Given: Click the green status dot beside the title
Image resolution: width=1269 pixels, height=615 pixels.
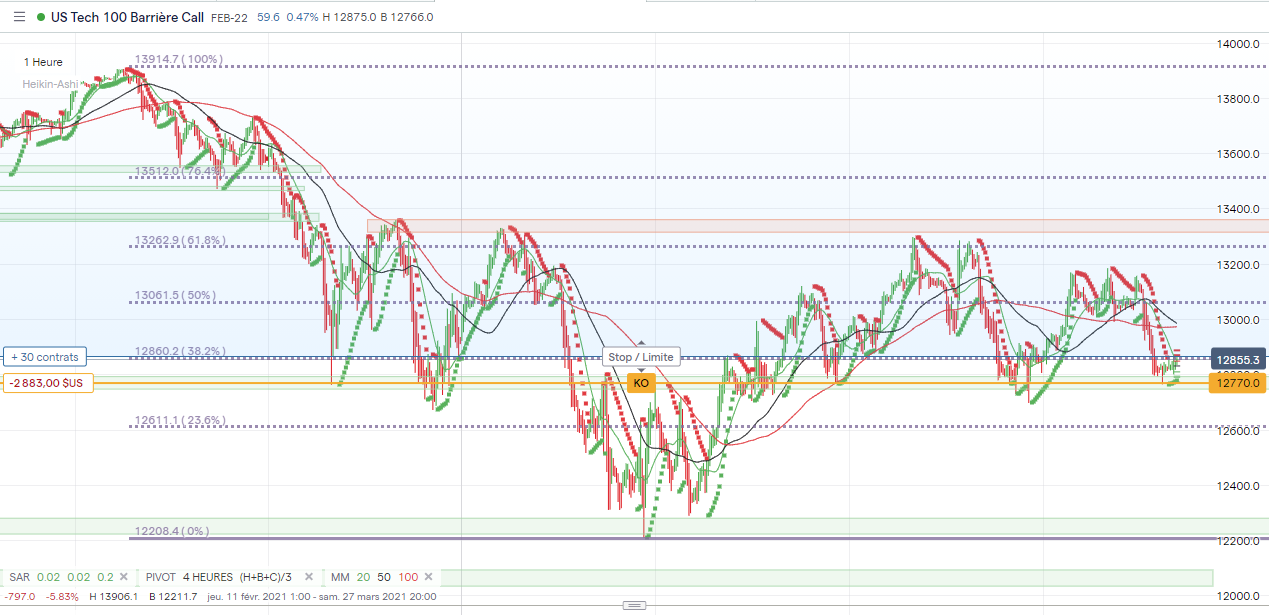Looking at the screenshot, I should tap(40, 17).
